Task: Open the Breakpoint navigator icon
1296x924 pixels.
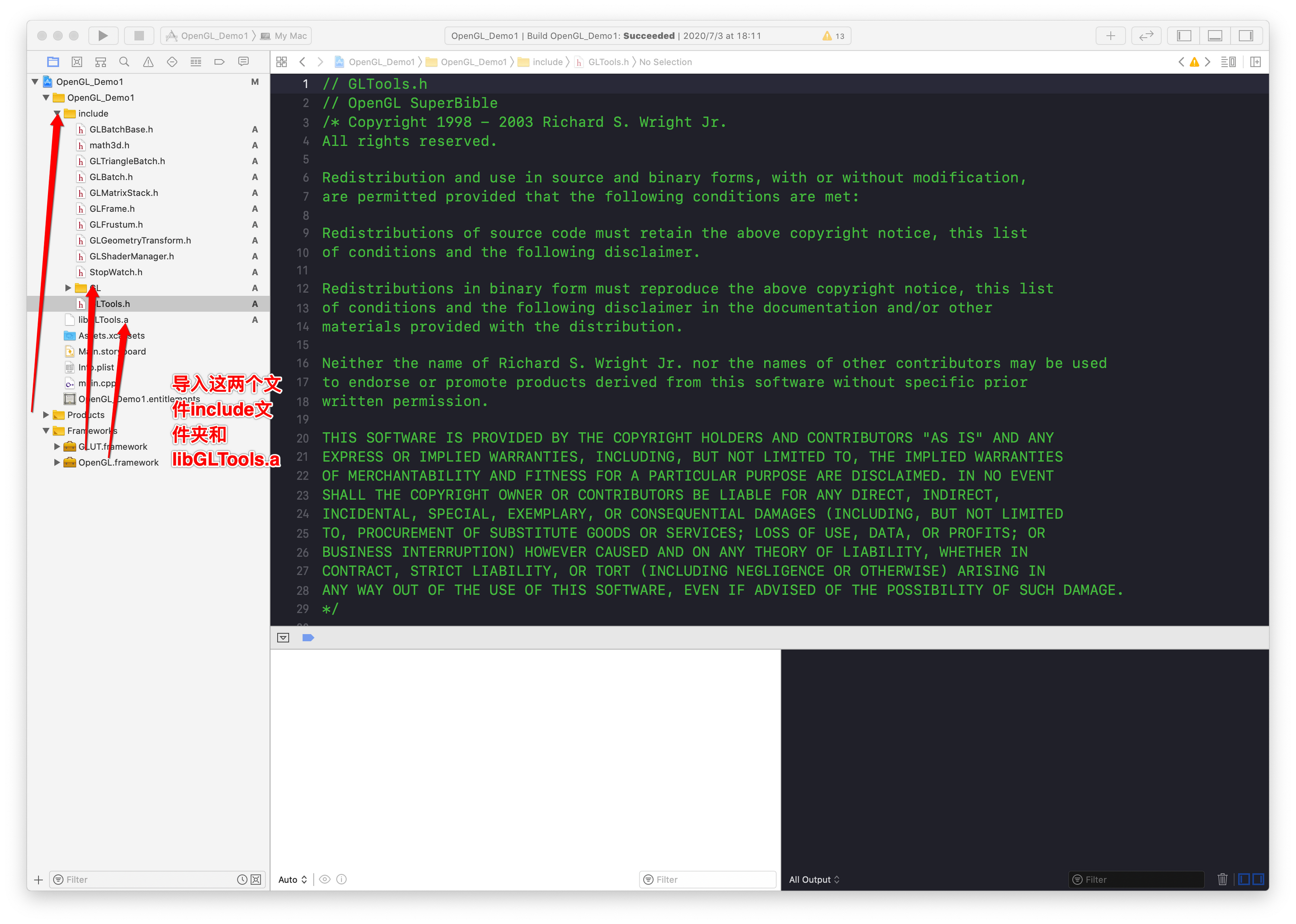Action: (219, 62)
